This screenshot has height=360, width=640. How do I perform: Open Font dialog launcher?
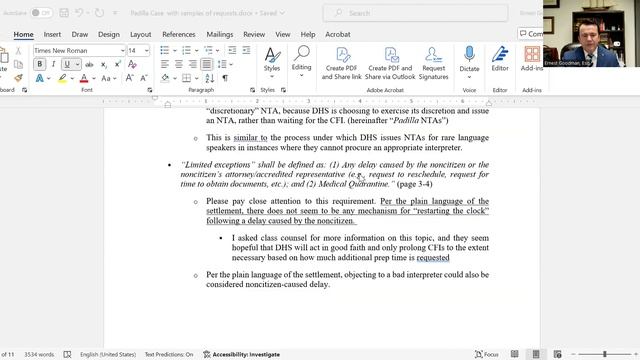[150, 90]
